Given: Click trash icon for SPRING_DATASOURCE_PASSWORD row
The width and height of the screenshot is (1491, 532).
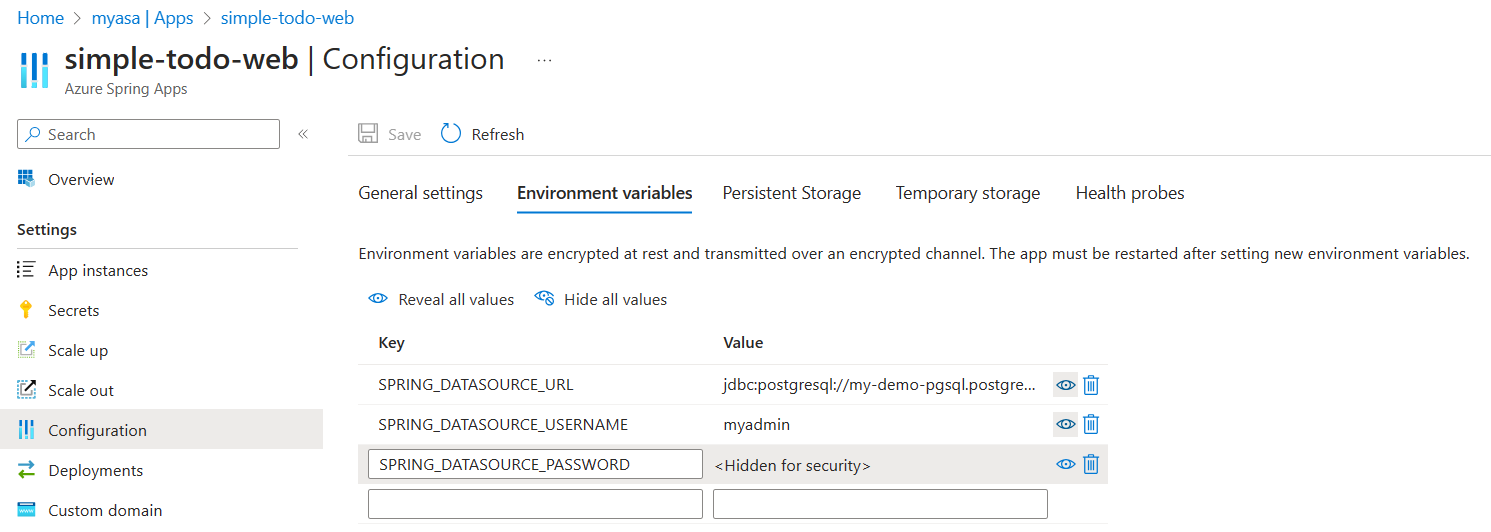Looking at the screenshot, I should [x=1091, y=464].
